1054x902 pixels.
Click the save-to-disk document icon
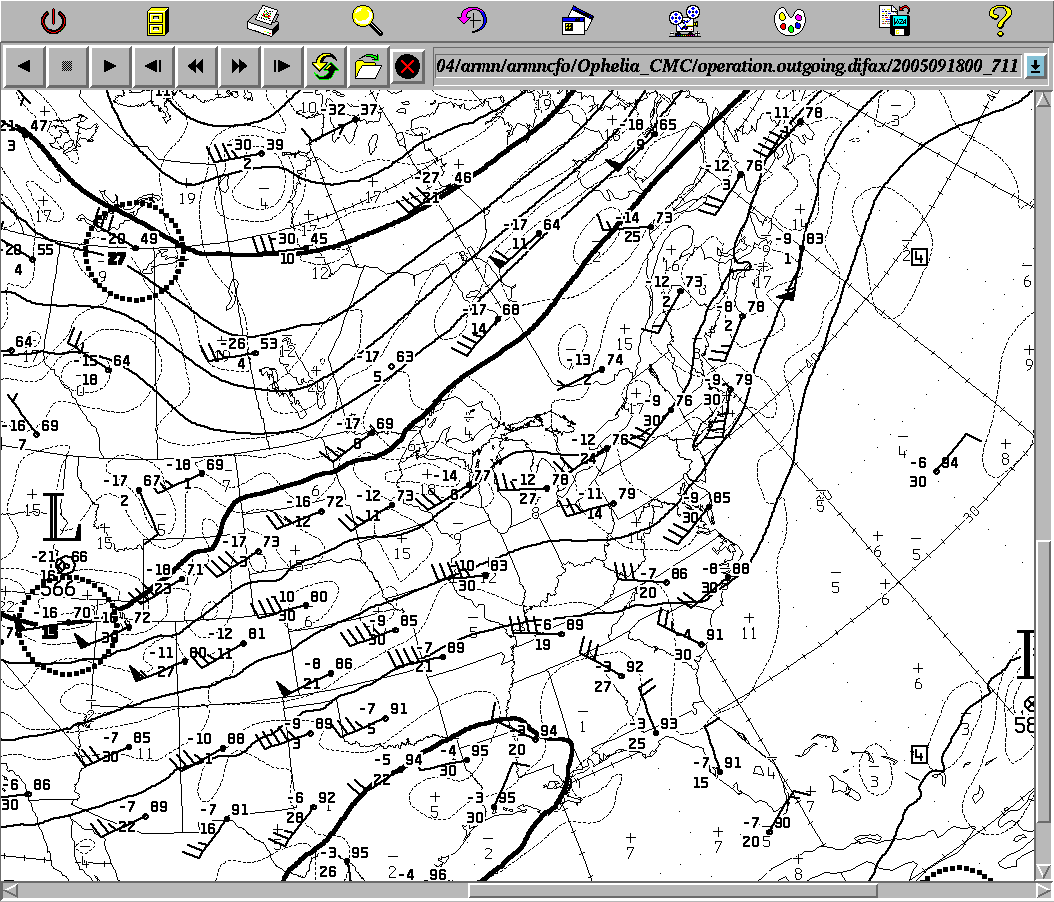[894, 20]
